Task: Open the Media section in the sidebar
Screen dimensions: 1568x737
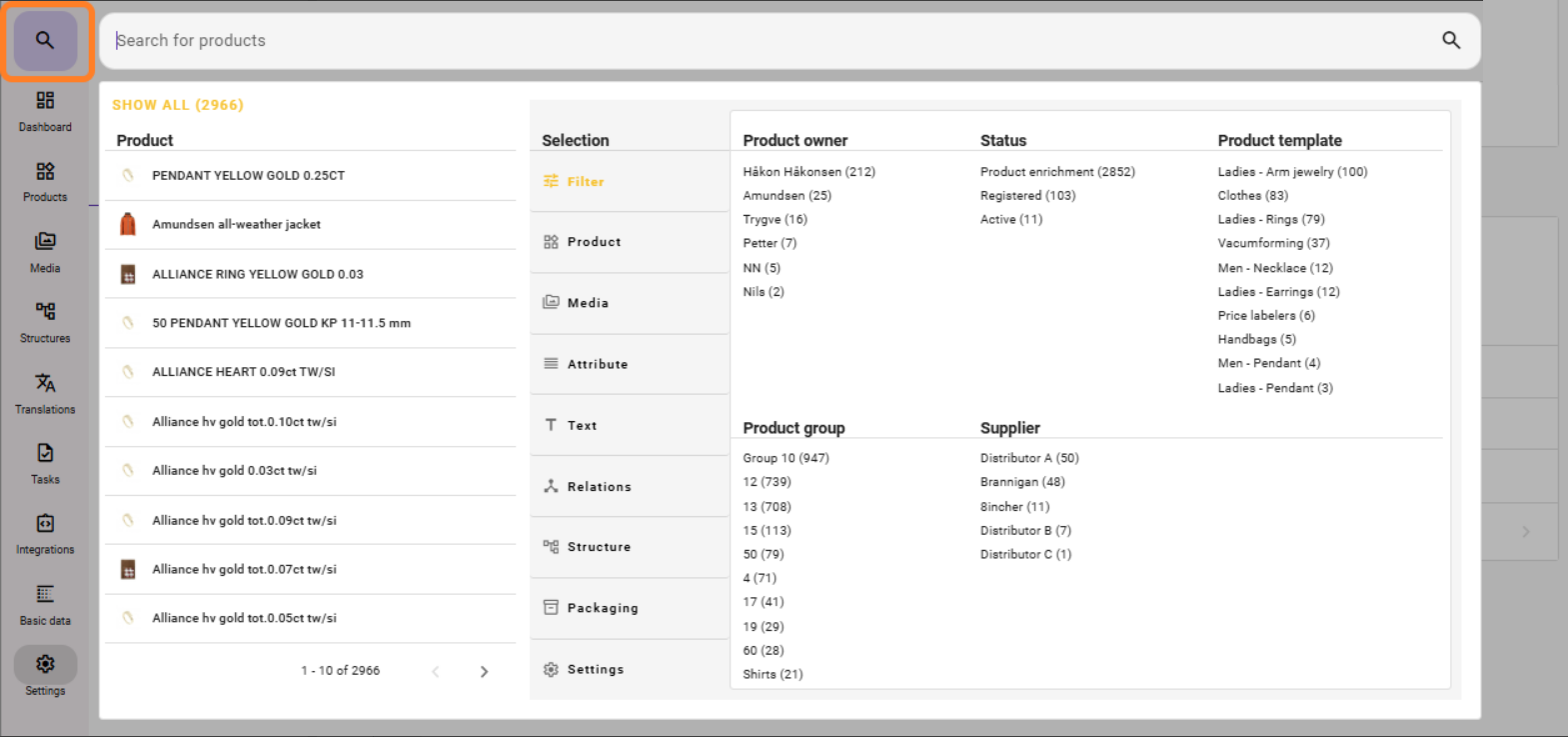Action: [x=45, y=252]
